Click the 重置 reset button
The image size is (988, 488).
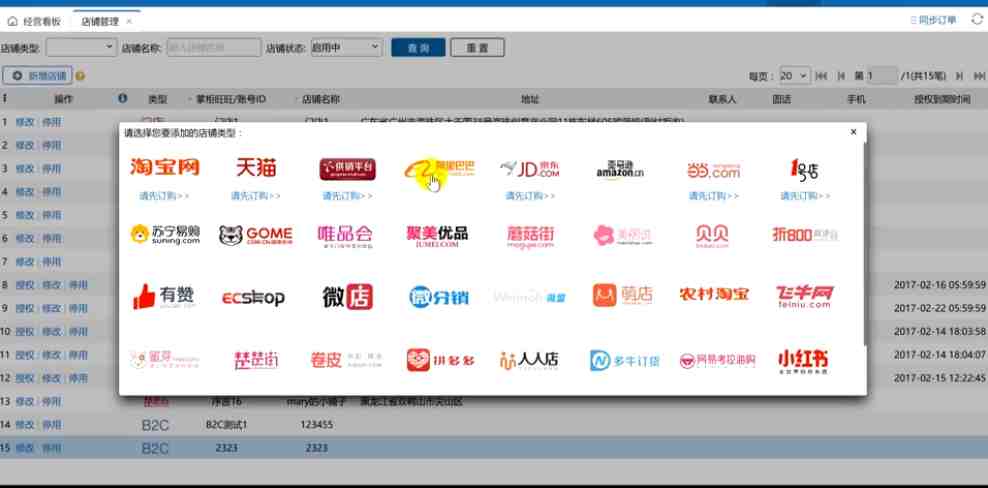[x=477, y=47]
